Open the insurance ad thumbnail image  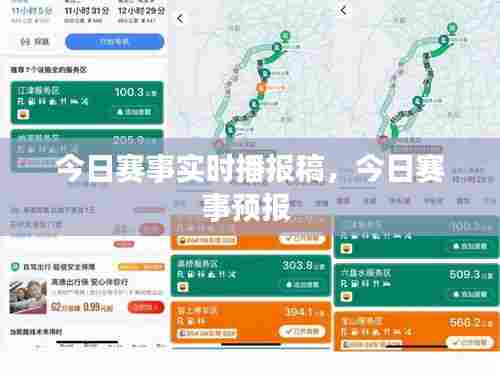pos(28,297)
